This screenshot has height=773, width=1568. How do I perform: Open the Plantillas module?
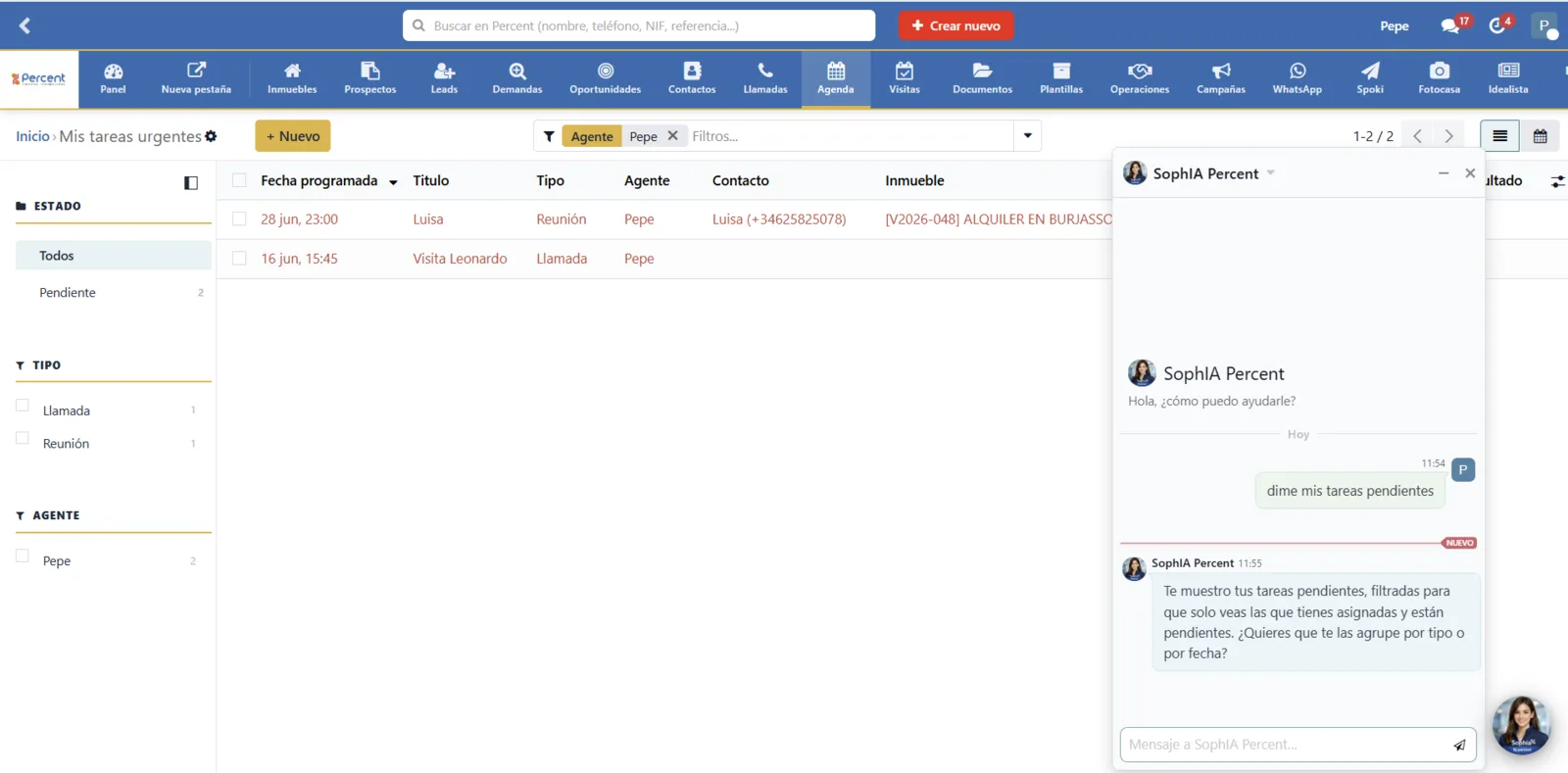tap(1061, 78)
